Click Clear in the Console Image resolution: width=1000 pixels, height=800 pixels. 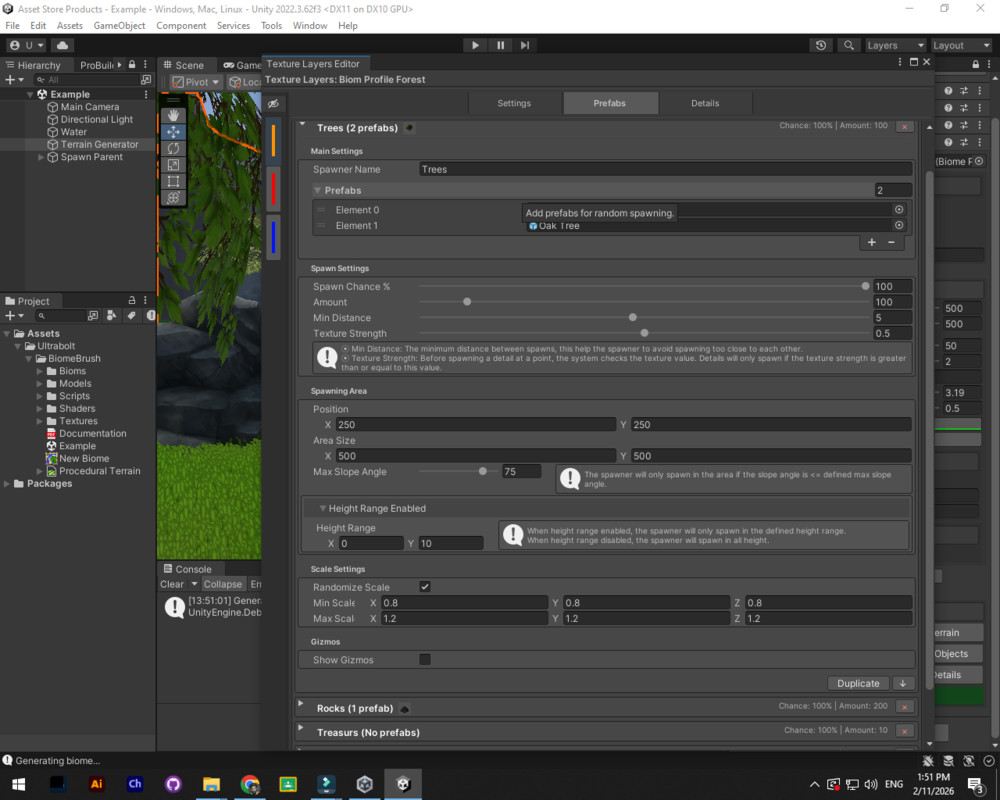coord(172,584)
